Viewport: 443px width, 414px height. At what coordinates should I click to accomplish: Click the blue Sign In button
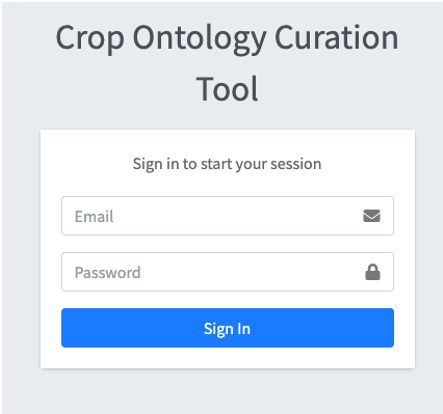point(227,328)
